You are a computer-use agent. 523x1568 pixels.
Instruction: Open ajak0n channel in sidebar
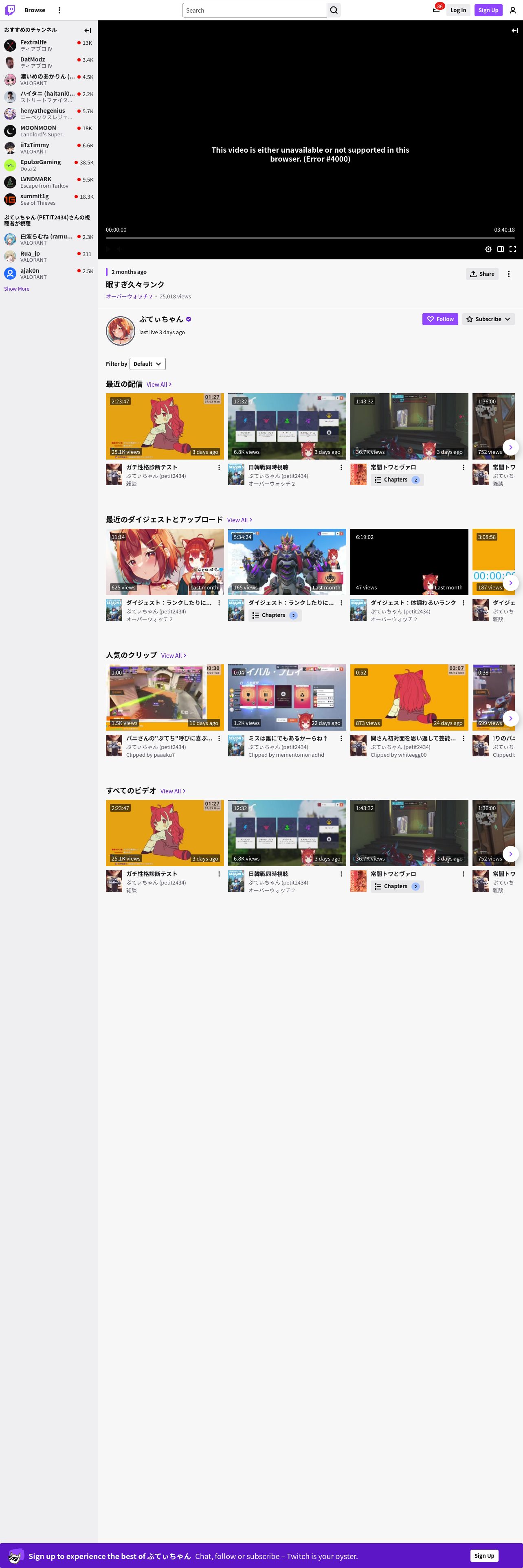pyautogui.click(x=49, y=274)
